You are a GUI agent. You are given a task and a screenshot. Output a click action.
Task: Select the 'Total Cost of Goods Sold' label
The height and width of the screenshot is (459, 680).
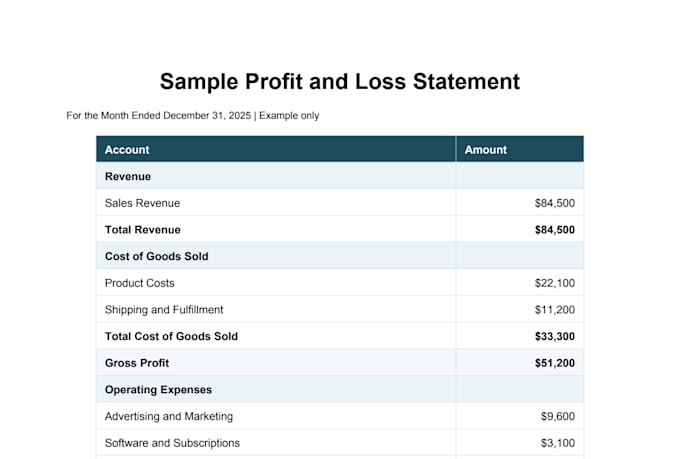click(171, 336)
